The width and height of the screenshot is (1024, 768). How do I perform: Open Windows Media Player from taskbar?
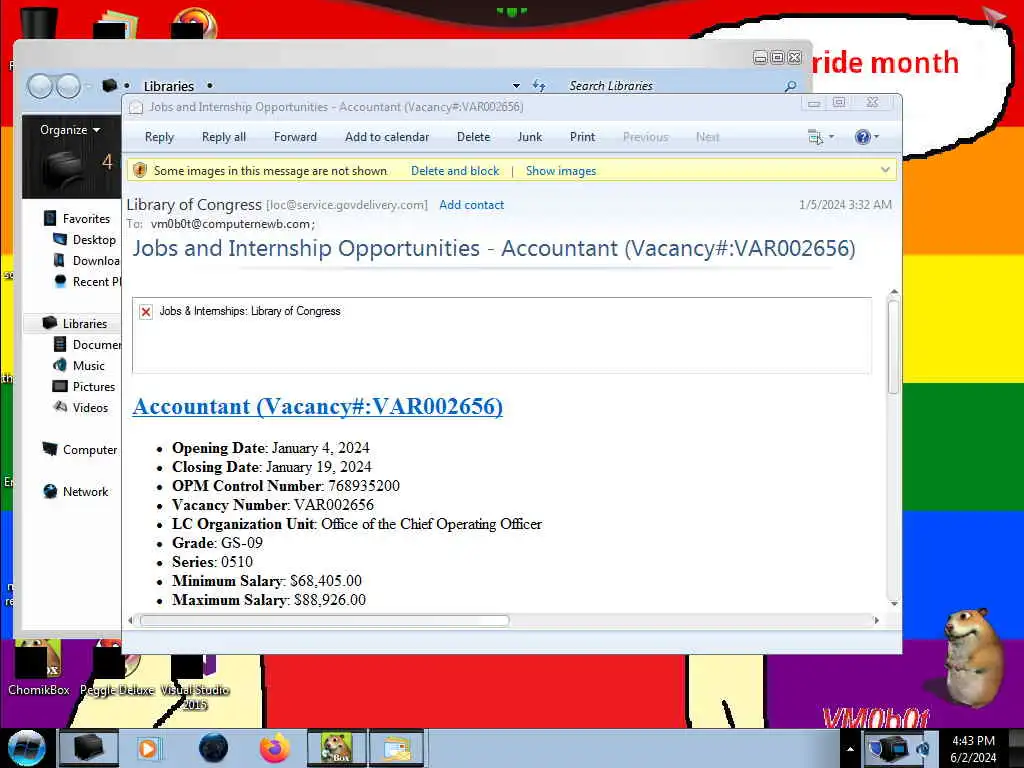pos(148,748)
